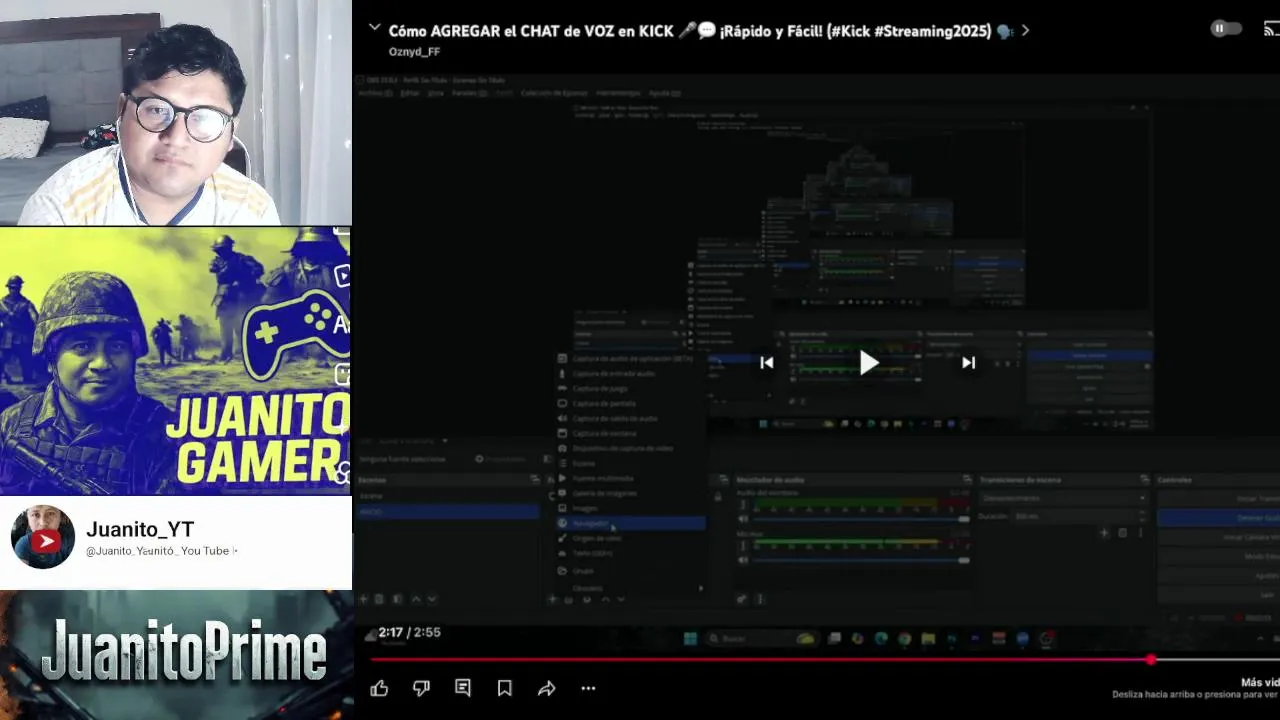Open the video title details arrow
1280x720 pixels.
1025,31
